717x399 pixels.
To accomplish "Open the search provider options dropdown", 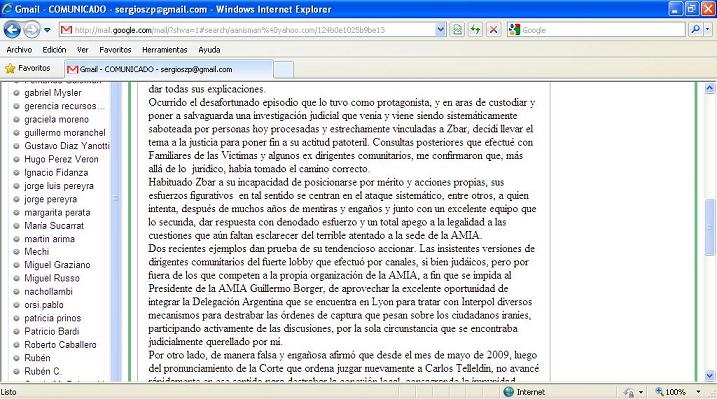I will (707, 30).
